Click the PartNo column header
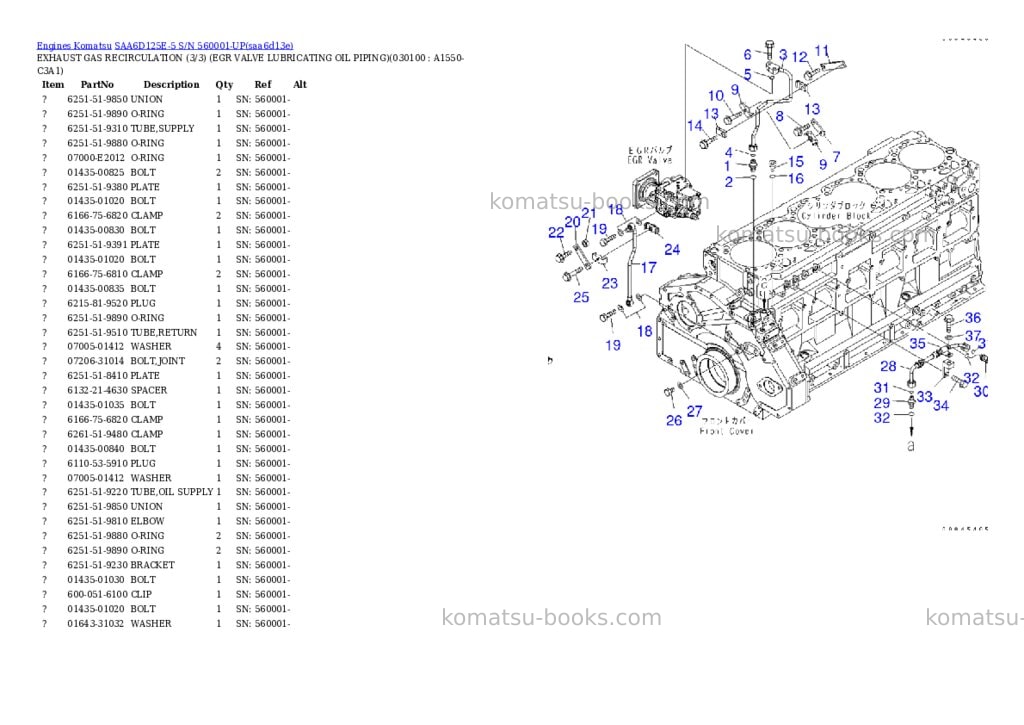Image resolution: width=1024 pixels, height=725 pixels. click(x=97, y=85)
